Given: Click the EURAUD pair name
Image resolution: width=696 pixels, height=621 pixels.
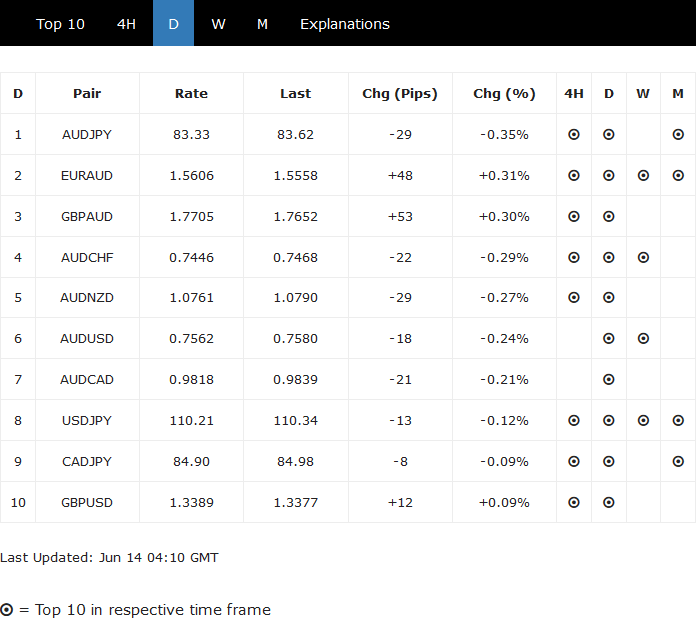Looking at the screenshot, I should pyautogui.click(x=87, y=175).
